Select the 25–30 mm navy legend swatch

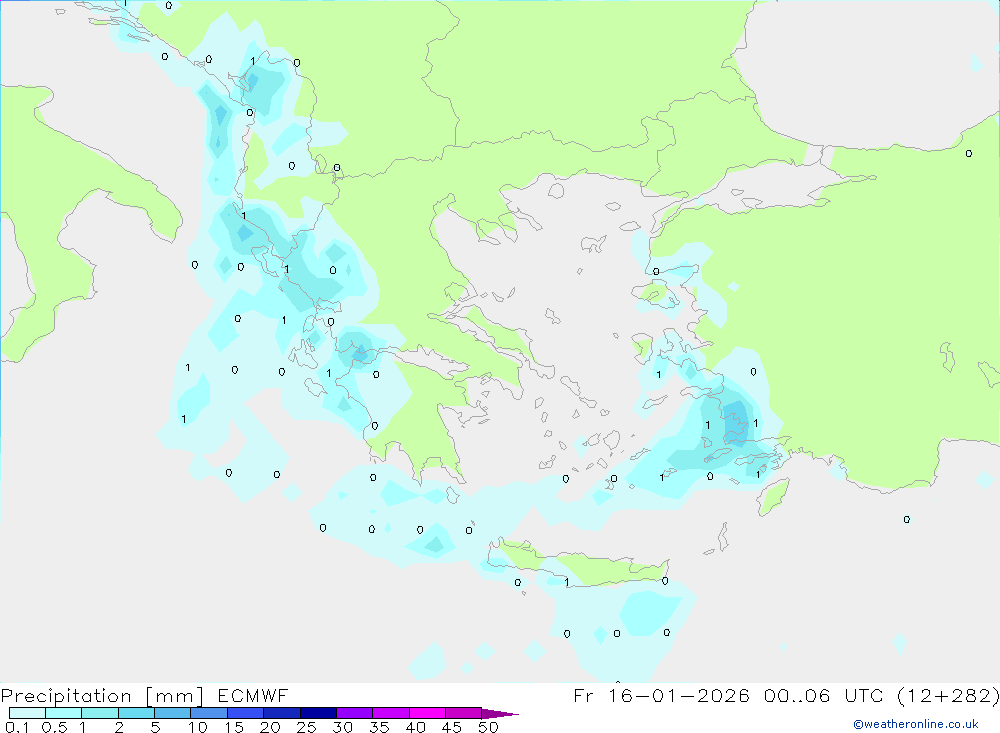[x=318, y=713]
